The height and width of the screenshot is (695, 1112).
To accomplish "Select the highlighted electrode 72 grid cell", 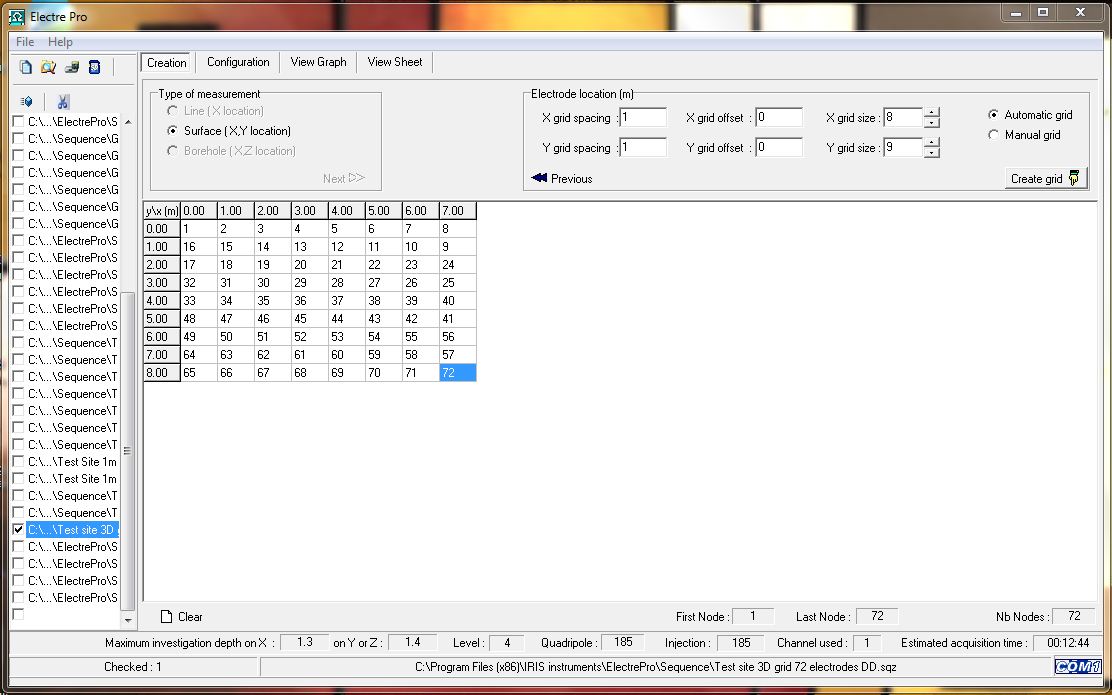I will [457, 372].
